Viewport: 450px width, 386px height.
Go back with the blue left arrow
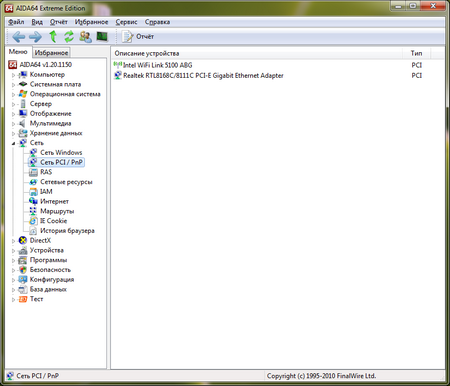click(18, 37)
